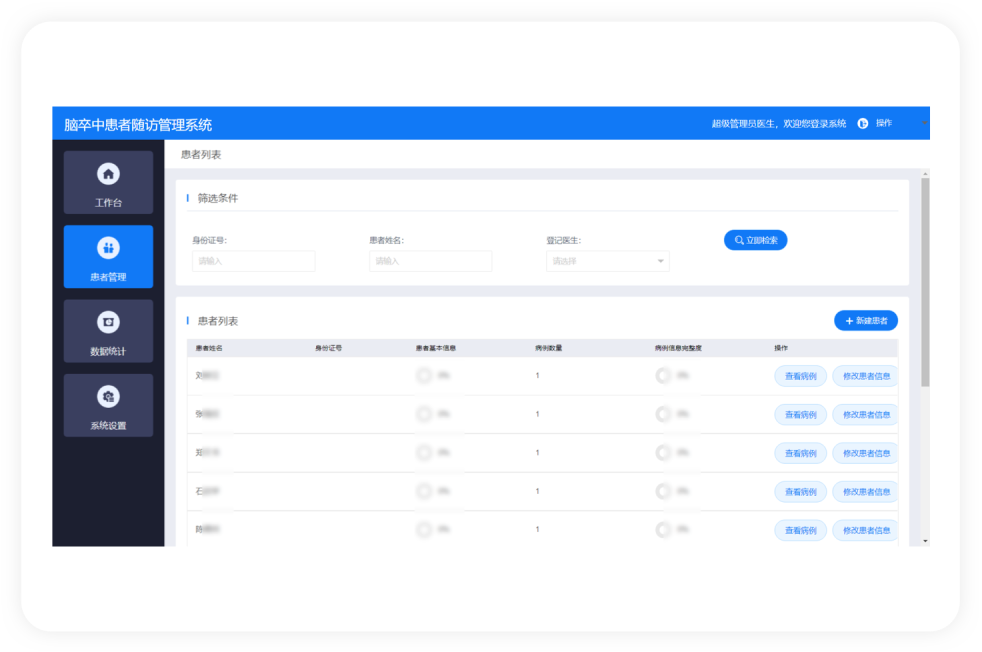Click the case completeness circle in 石 row
The width and height of the screenshot is (982, 652).
(x=663, y=491)
